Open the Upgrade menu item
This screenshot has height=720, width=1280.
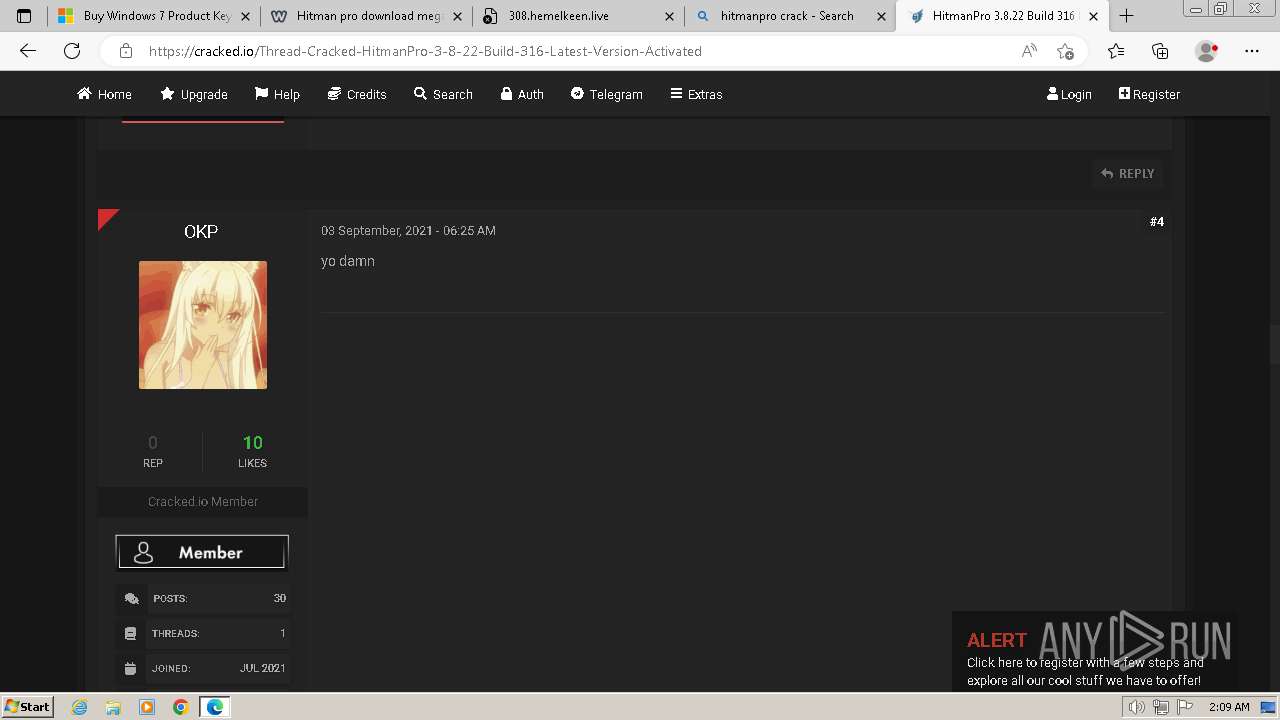[x=194, y=94]
